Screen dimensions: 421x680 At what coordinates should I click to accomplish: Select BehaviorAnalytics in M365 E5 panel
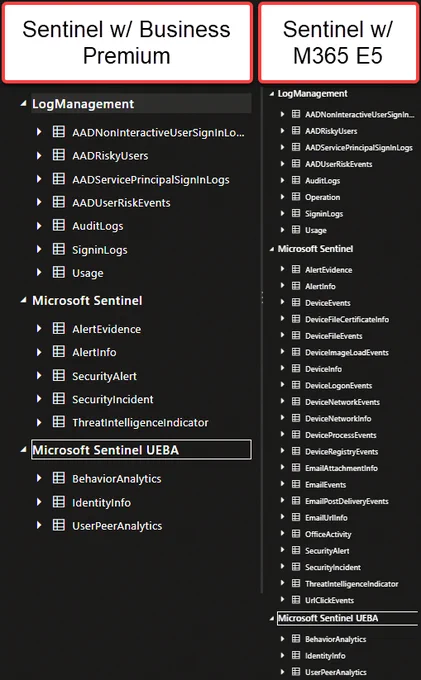tap(335, 639)
